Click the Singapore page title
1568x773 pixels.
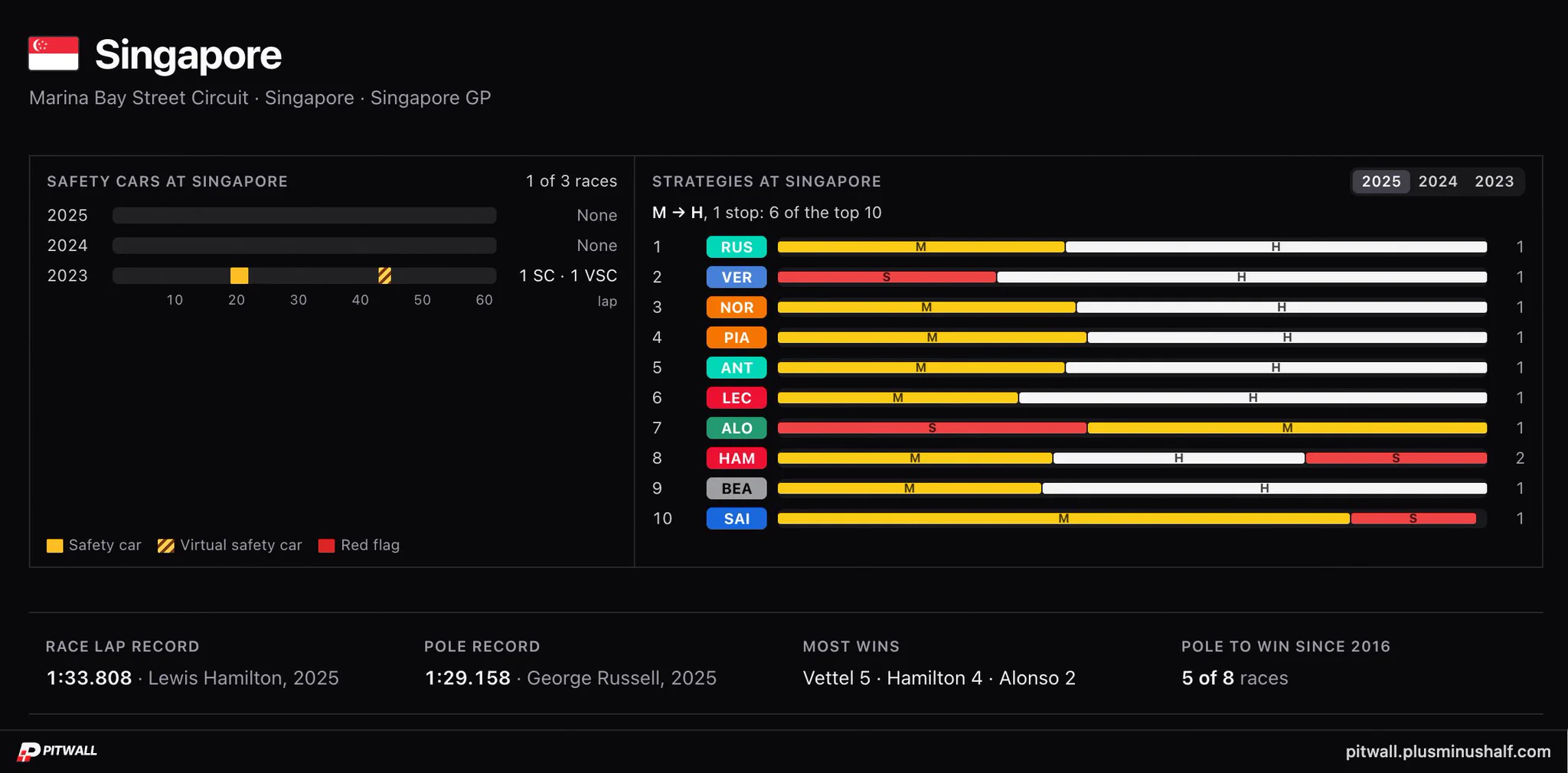coord(188,55)
